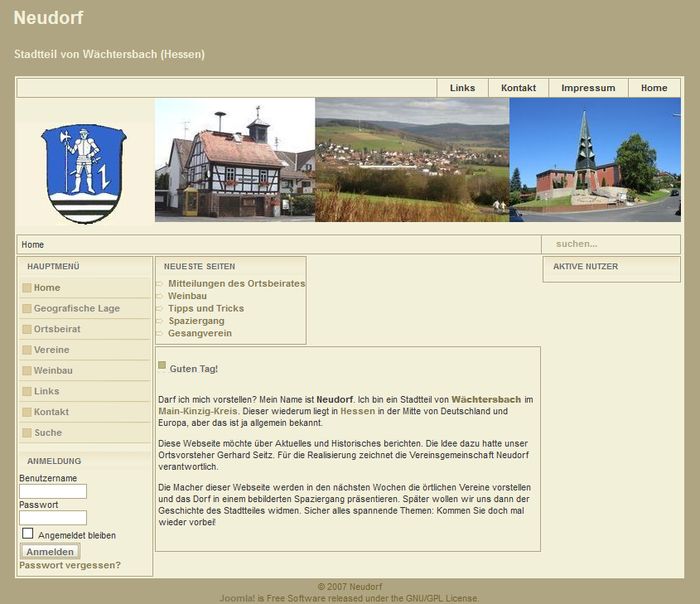The height and width of the screenshot is (604, 700).
Task: Open Links in the Hauptmenü sidebar
Action: (x=85, y=391)
